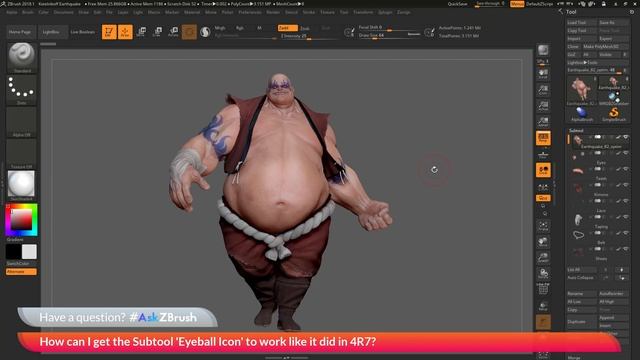Select the Move transform icon
The width and height of the screenshot is (640, 360).
coord(142,32)
